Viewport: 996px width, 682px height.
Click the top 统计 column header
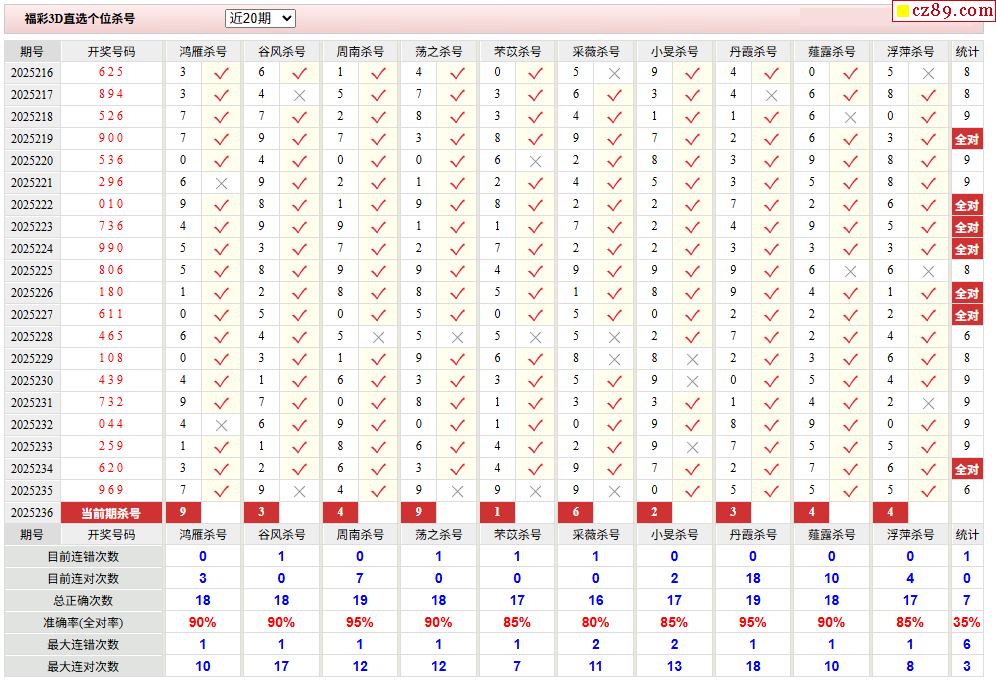[967, 51]
